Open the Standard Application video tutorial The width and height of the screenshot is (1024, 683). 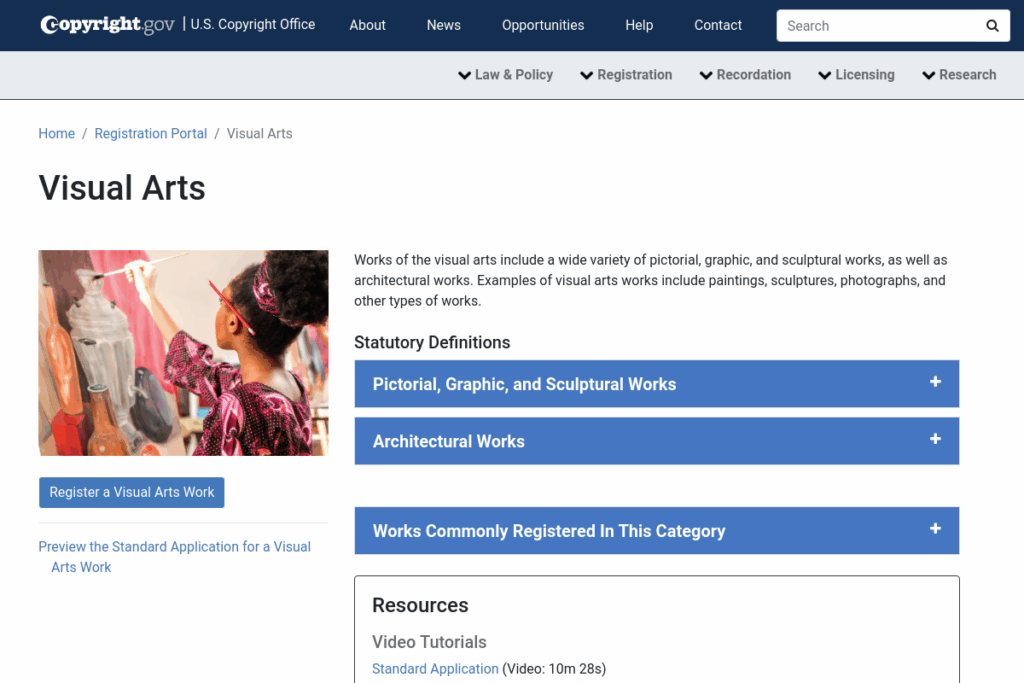click(435, 668)
